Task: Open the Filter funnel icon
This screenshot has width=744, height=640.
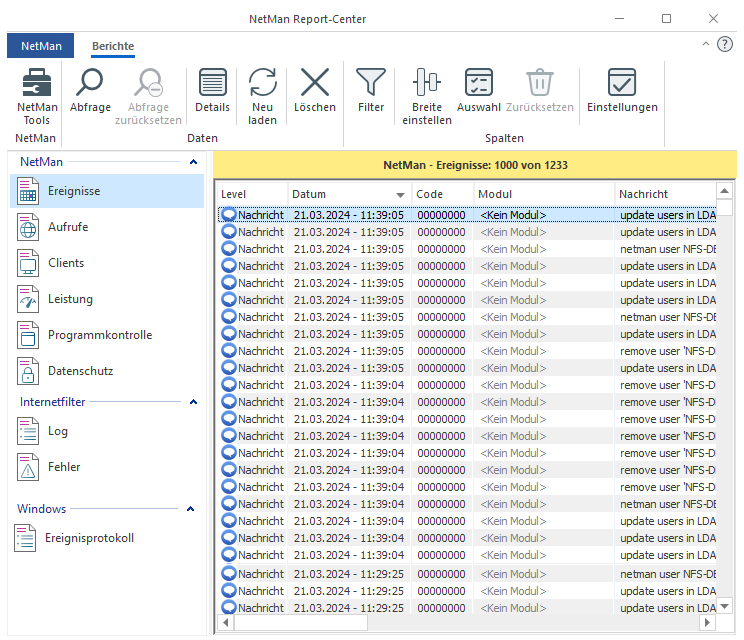Action: tap(370, 84)
